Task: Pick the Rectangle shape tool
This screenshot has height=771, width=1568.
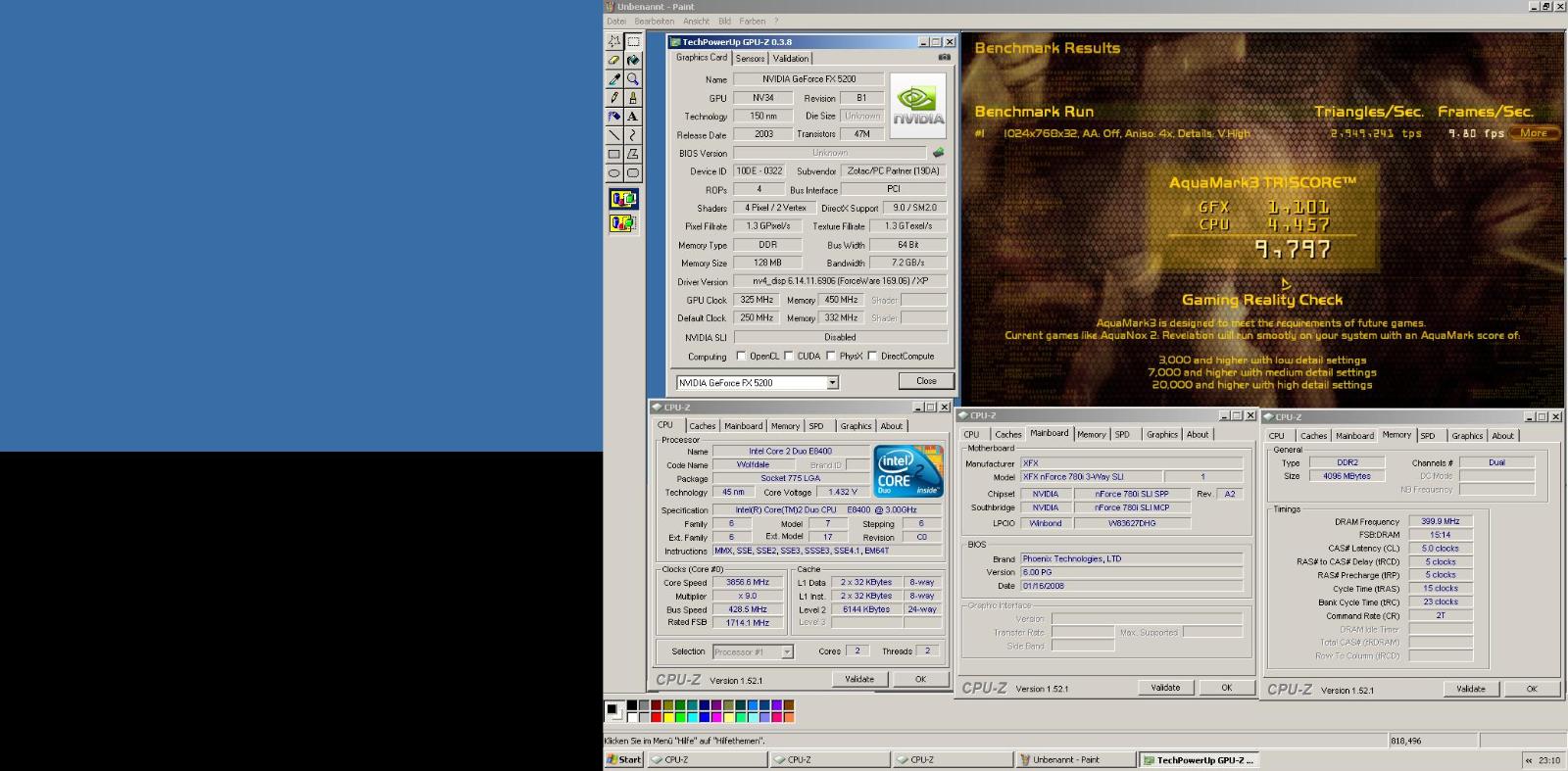Action: [x=614, y=154]
